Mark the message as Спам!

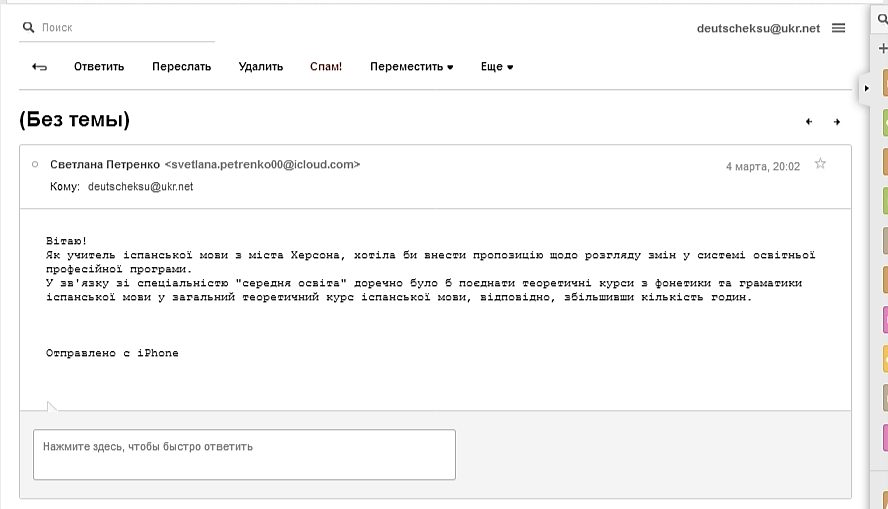pyautogui.click(x=326, y=67)
